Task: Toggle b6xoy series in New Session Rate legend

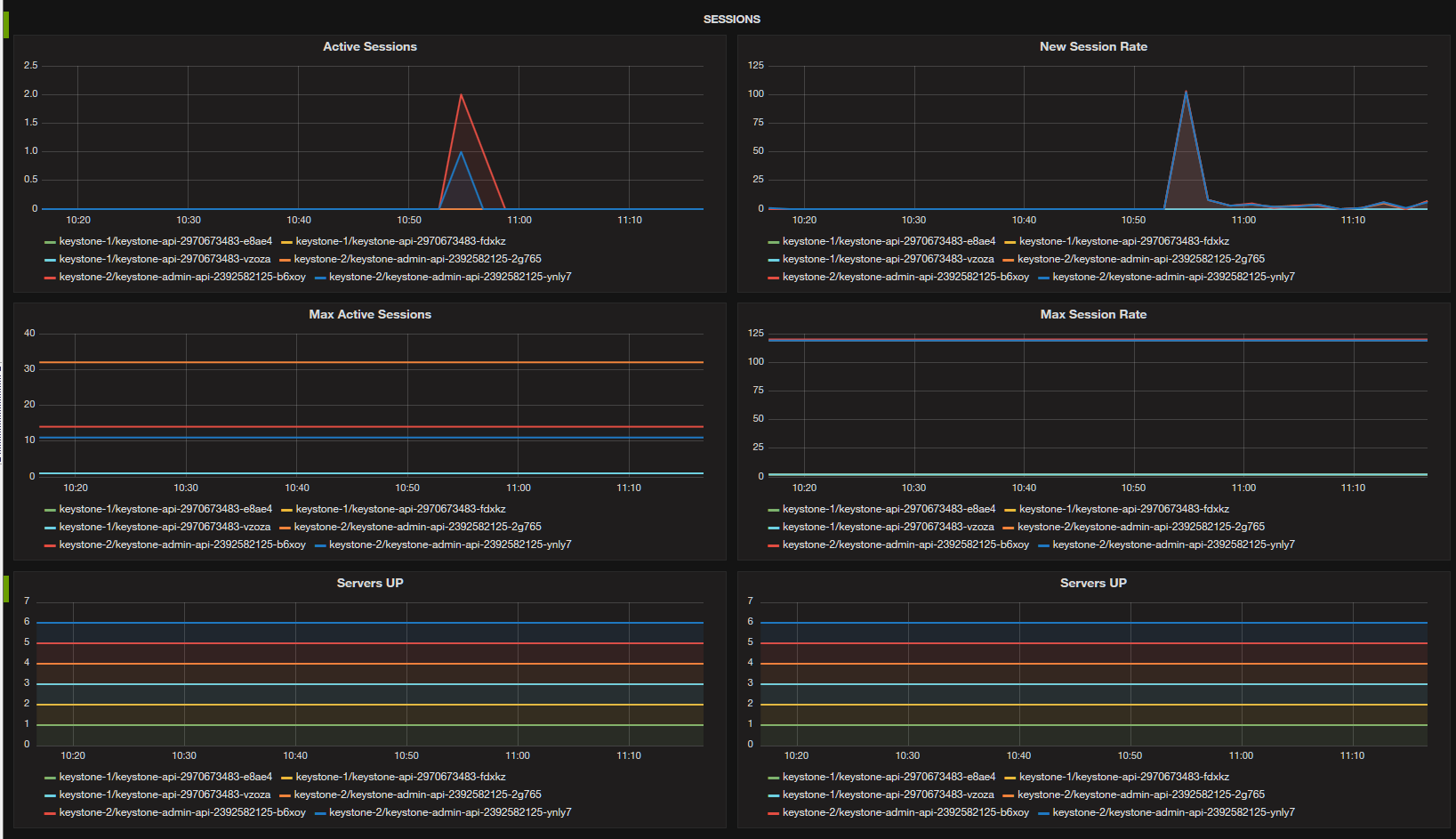Action: point(905,277)
